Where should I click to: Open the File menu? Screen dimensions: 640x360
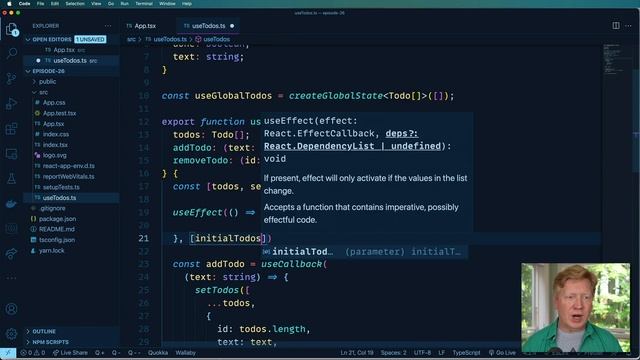tap(40, 4)
